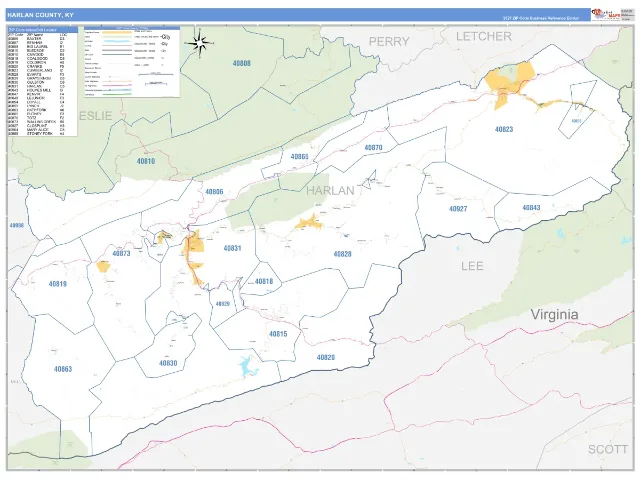Click ZIP label 40823
Image resolution: width=640 pixels, height=480 pixels.
point(504,129)
